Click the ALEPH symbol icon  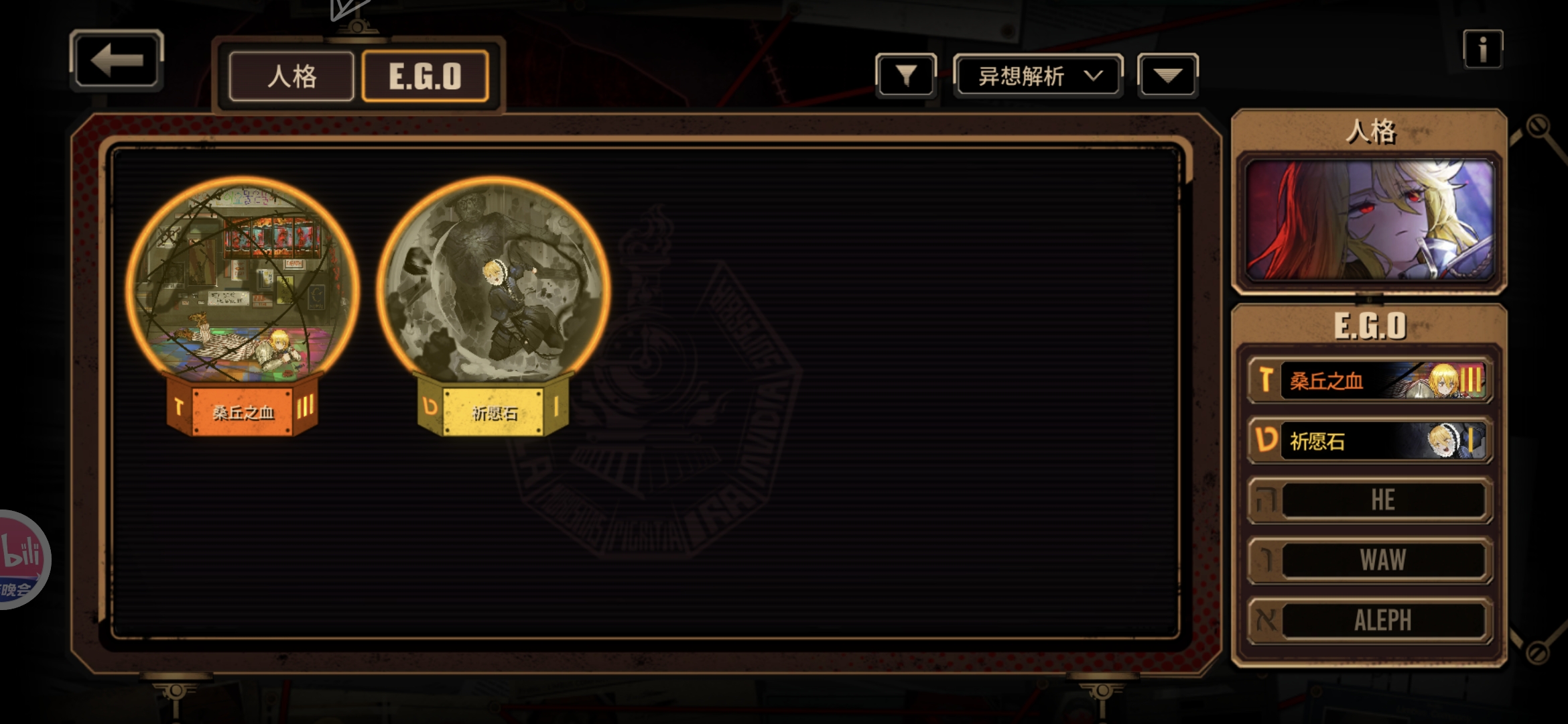1266,620
